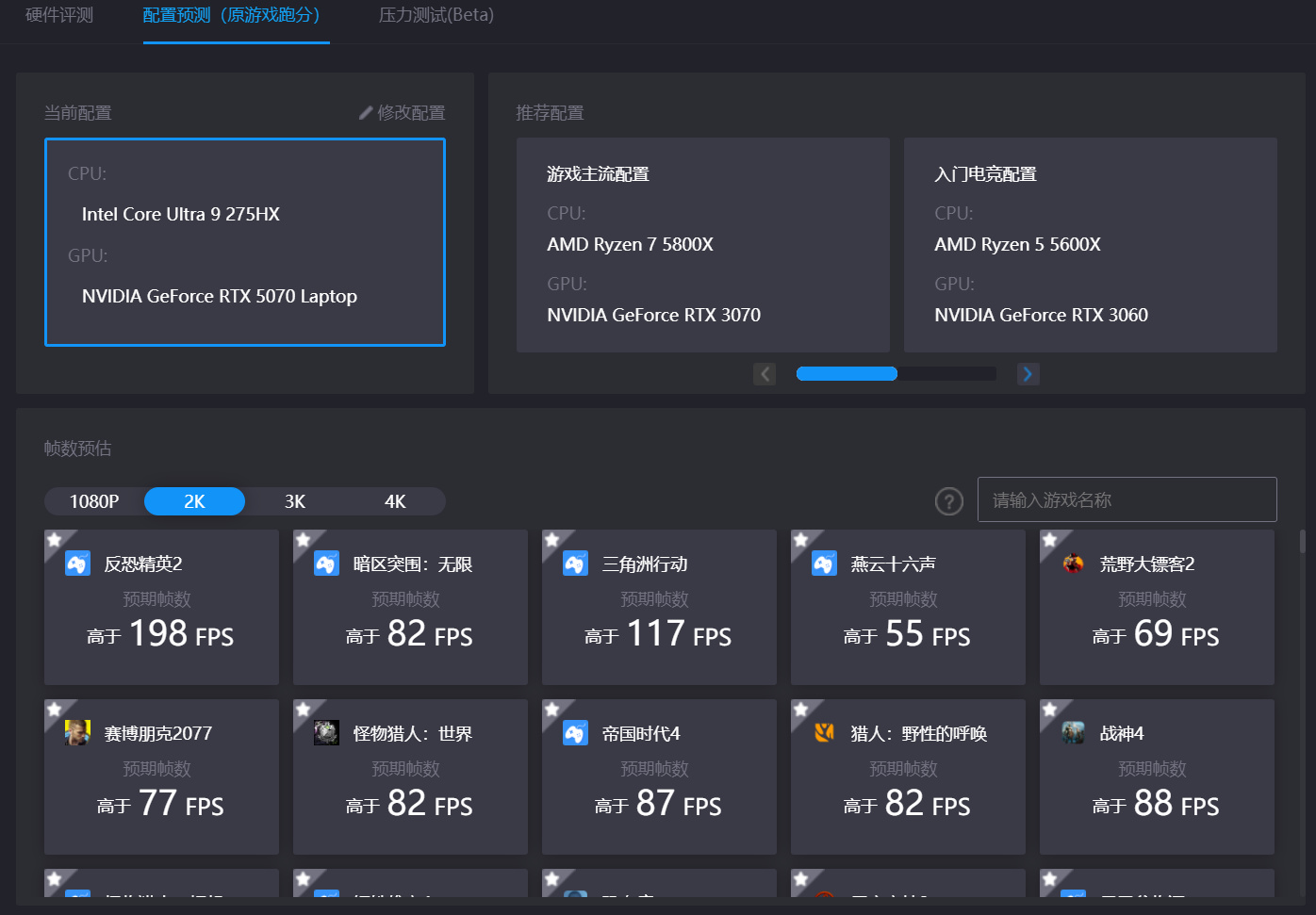Toggle the favorite star on 燕云十六声
The width and height of the screenshot is (1316, 915).
[801, 540]
